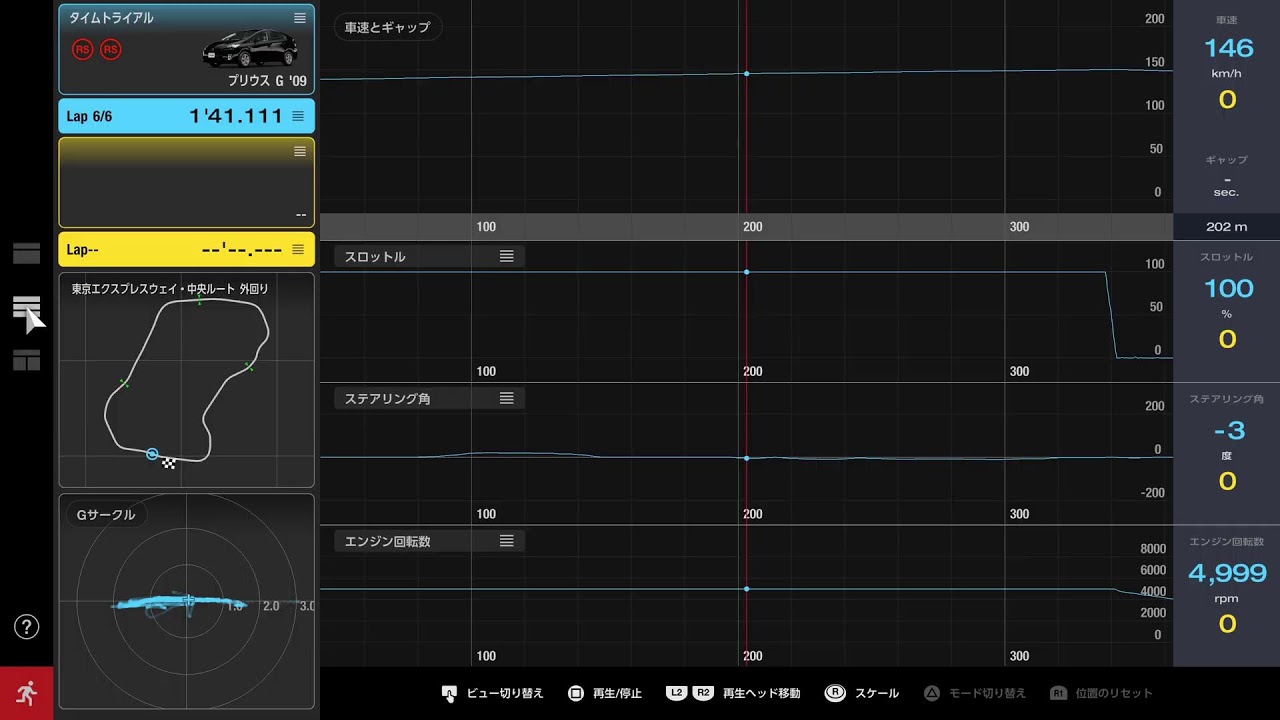Select the yellow Lap-- comparison row

tap(187, 249)
